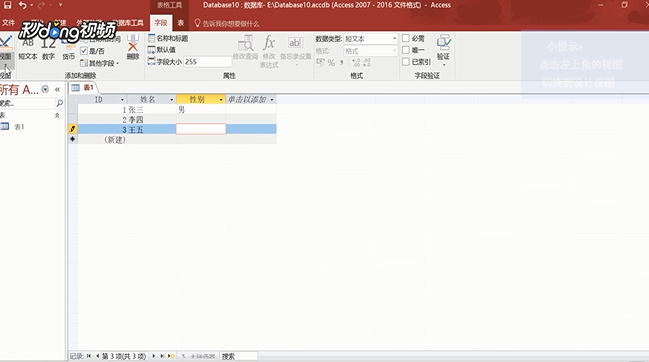Click the 表1 table icon in navigation pane
Image resolution: width=649 pixels, height=362 pixels.
pyautogui.click(x=5, y=127)
